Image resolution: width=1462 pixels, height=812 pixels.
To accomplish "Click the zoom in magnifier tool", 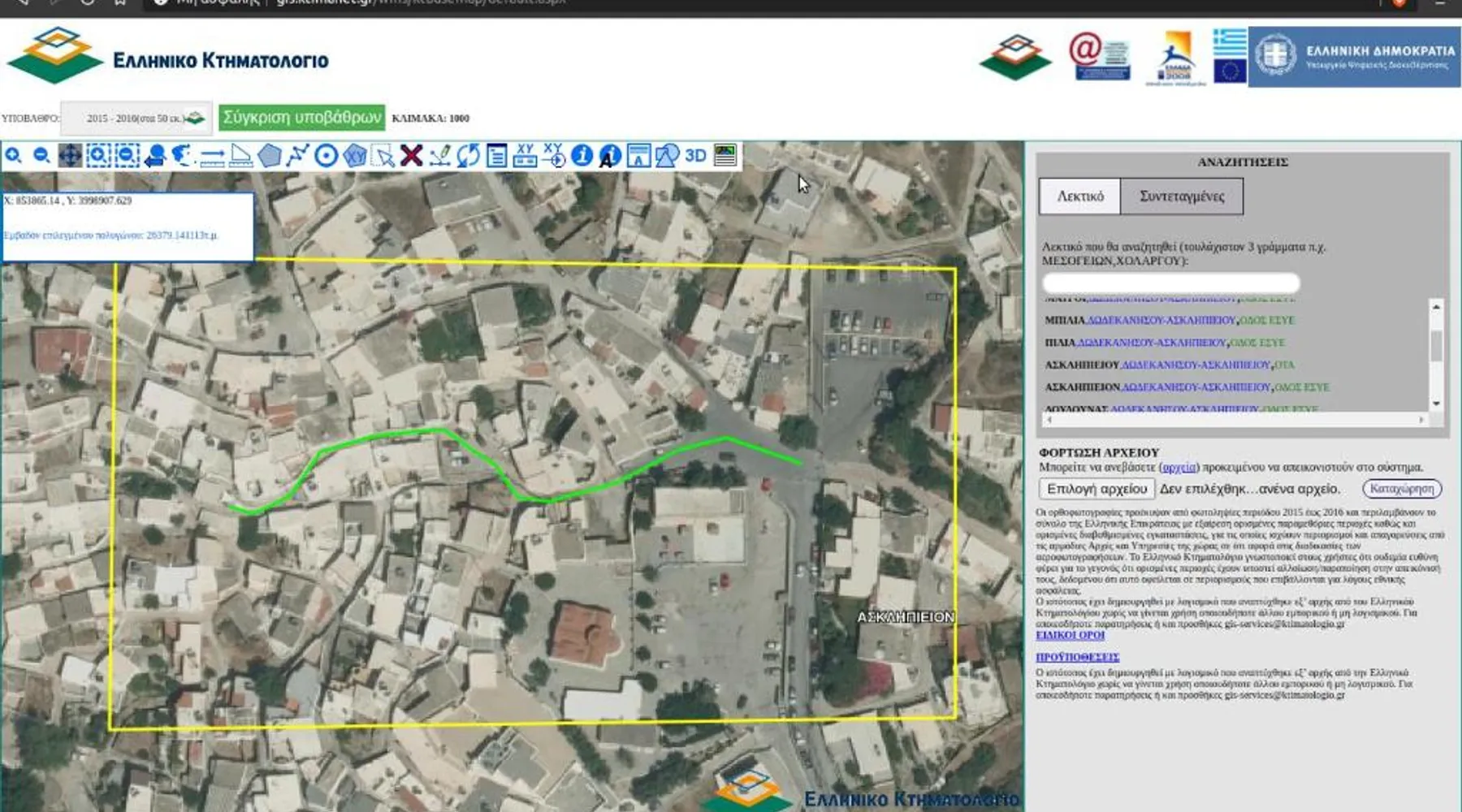I will [14, 155].
